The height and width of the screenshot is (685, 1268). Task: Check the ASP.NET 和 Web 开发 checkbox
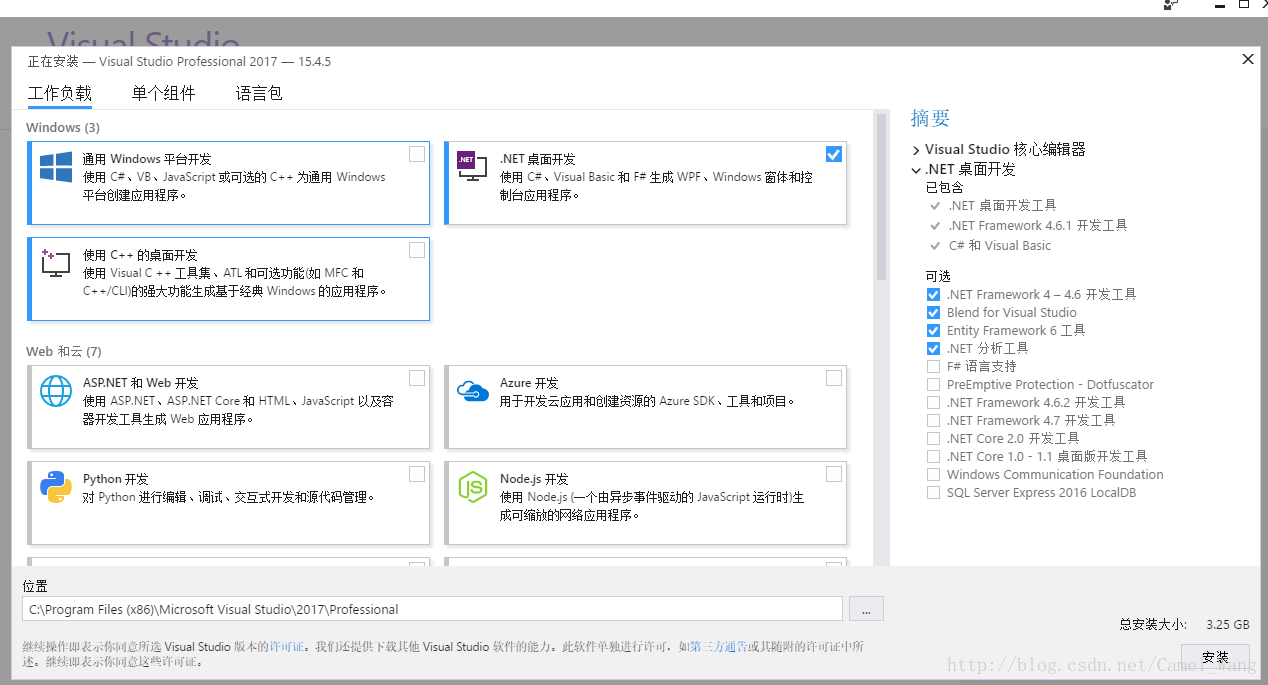point(417,378)
